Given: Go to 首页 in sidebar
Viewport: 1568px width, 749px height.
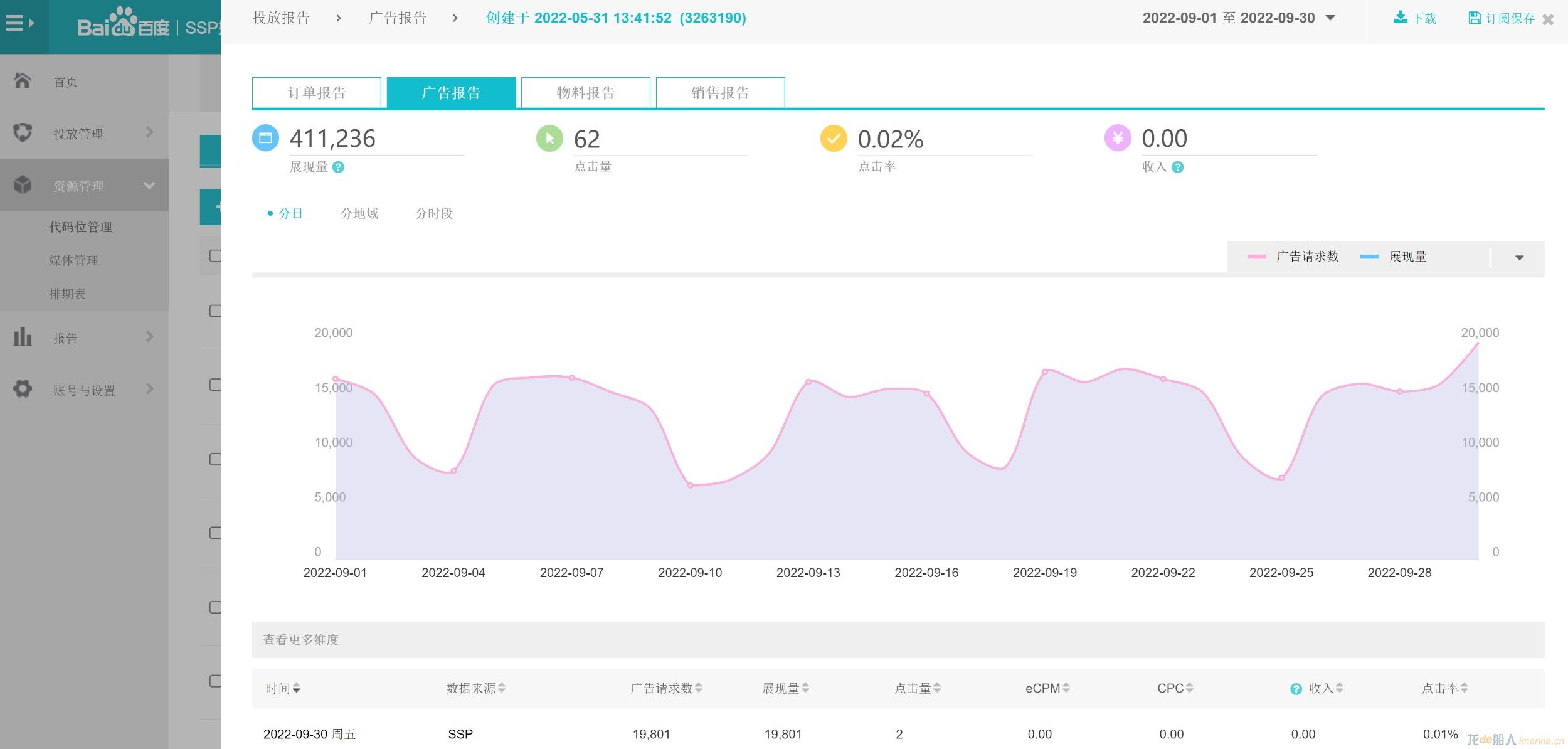Looking at the screenshot, I should [66, 82].
